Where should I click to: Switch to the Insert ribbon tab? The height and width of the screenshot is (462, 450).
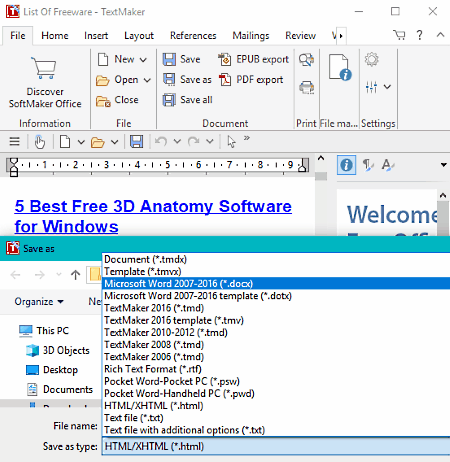(x=96, y=36)
